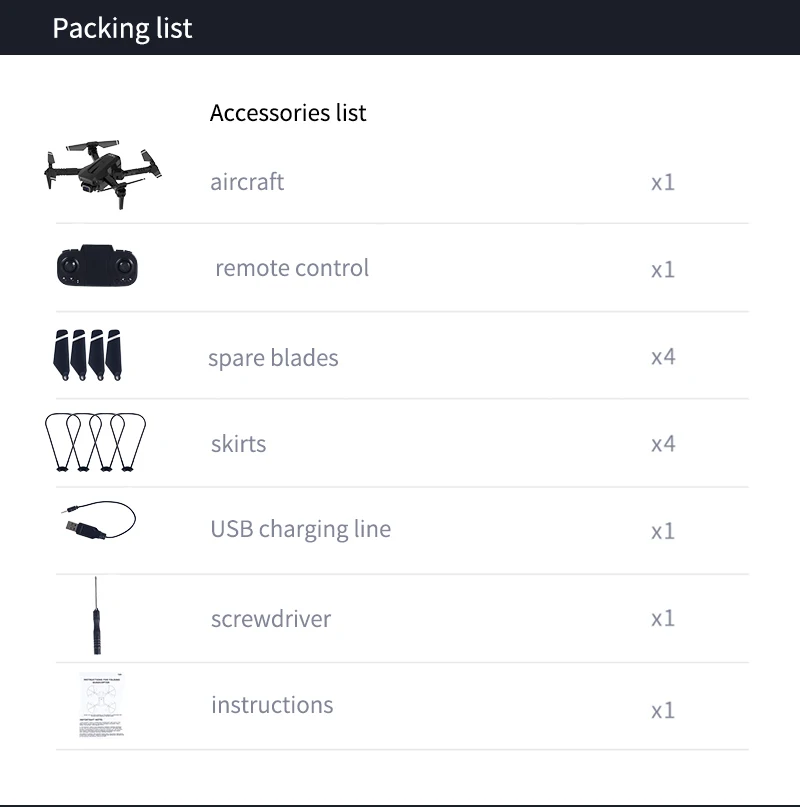Select the 'aircraft' label text

(247, 182)
